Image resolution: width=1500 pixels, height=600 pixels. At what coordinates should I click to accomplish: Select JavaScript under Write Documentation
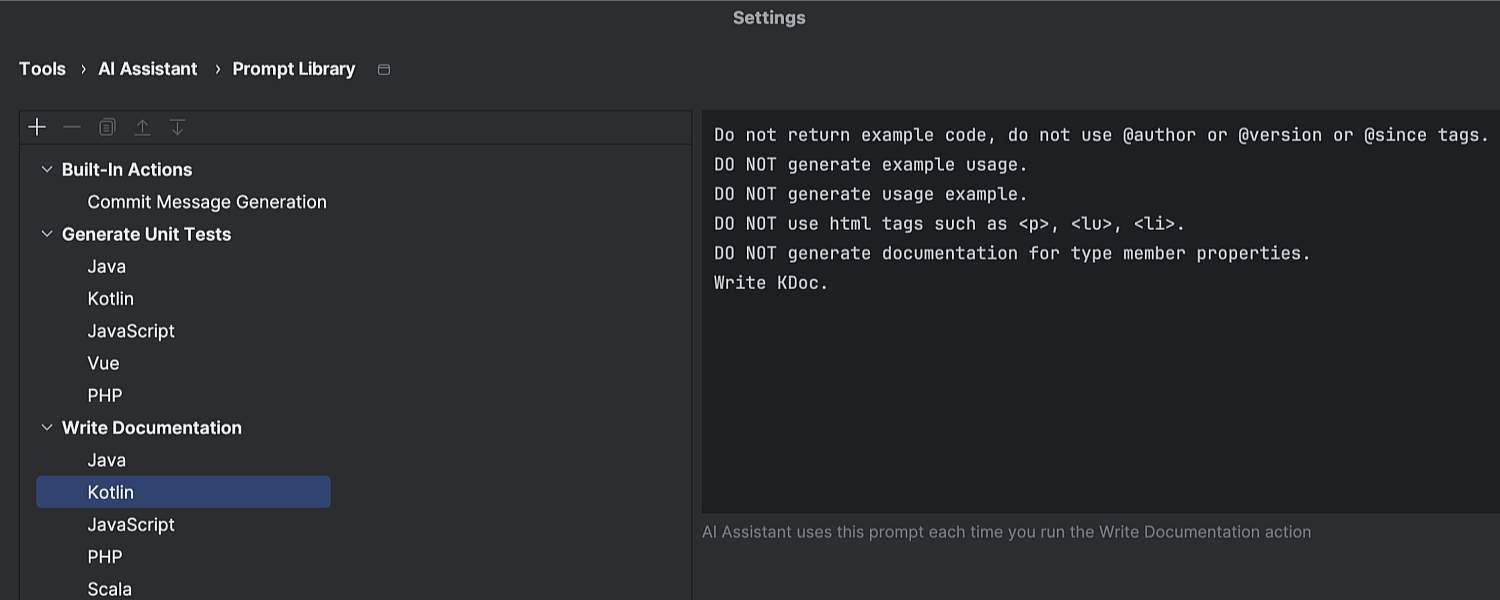[x=131, y=524]
